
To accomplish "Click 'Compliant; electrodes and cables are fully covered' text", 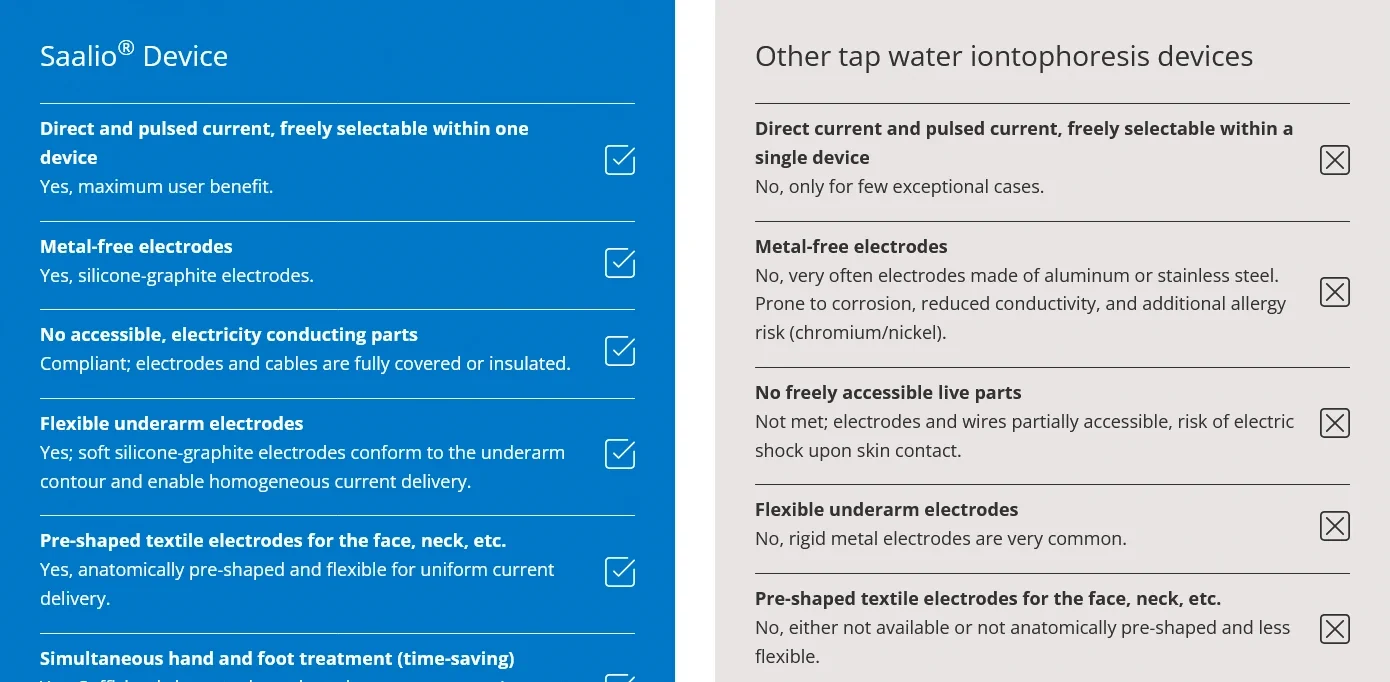I will [305, 363].
